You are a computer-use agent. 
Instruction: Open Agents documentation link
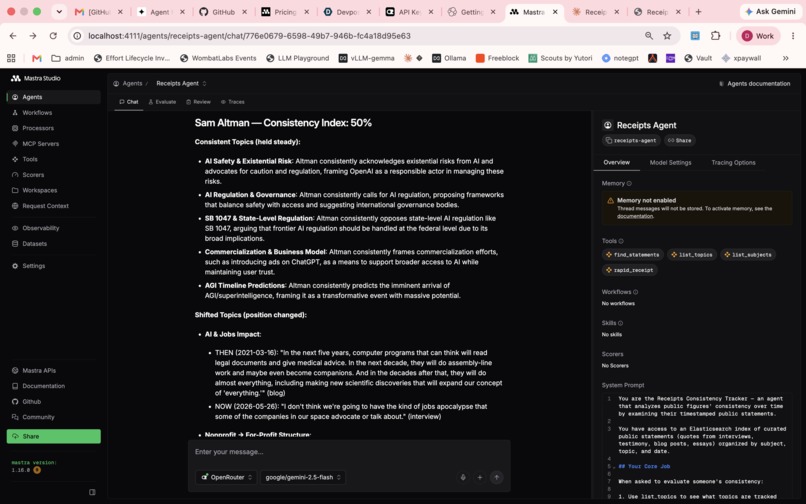(754, 83)
